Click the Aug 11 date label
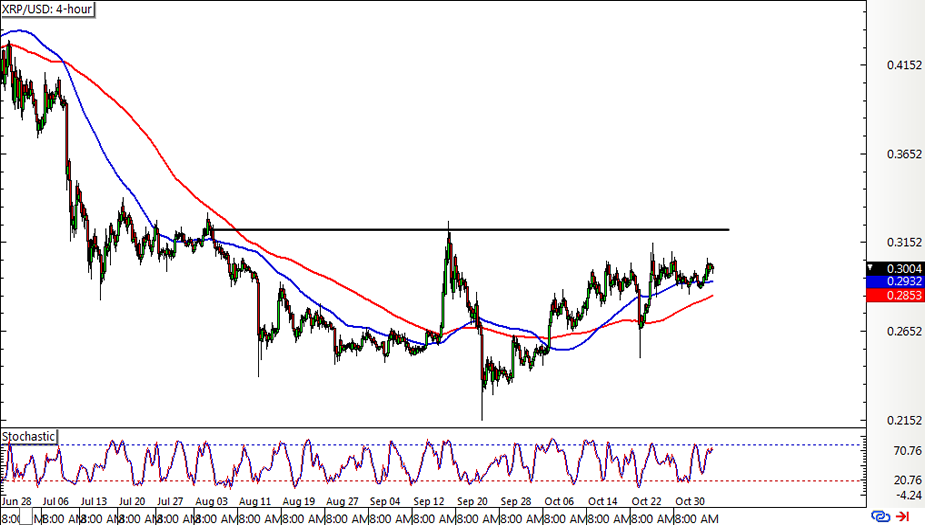 255,501
